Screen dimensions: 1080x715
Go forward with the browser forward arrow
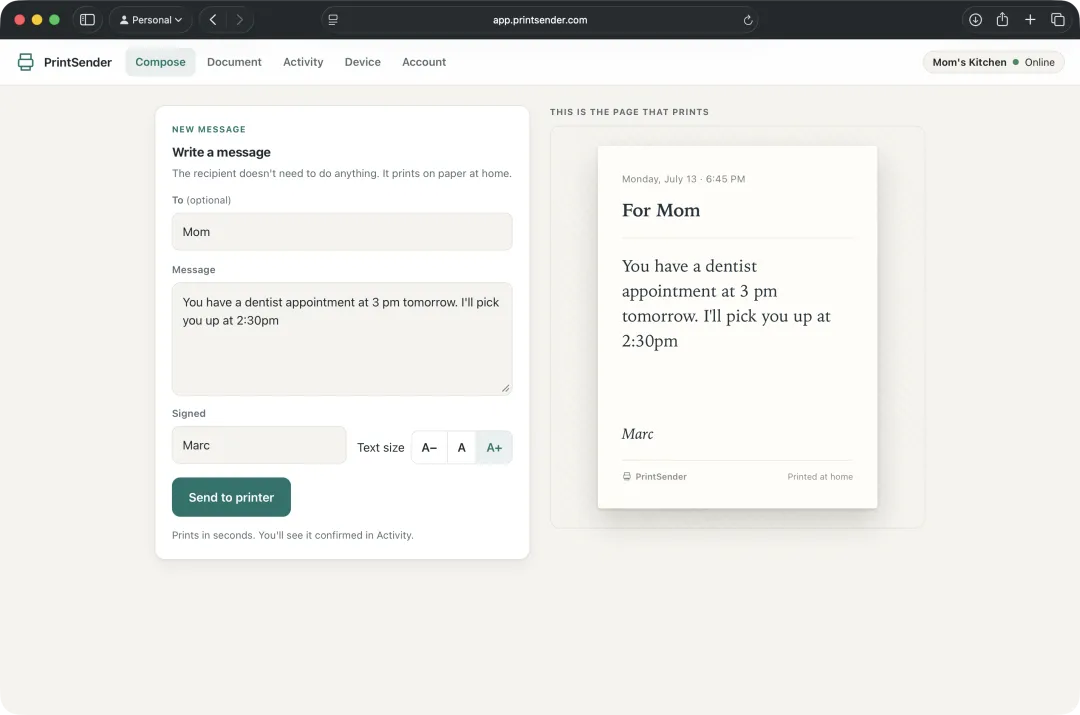(x=239, y=20)
